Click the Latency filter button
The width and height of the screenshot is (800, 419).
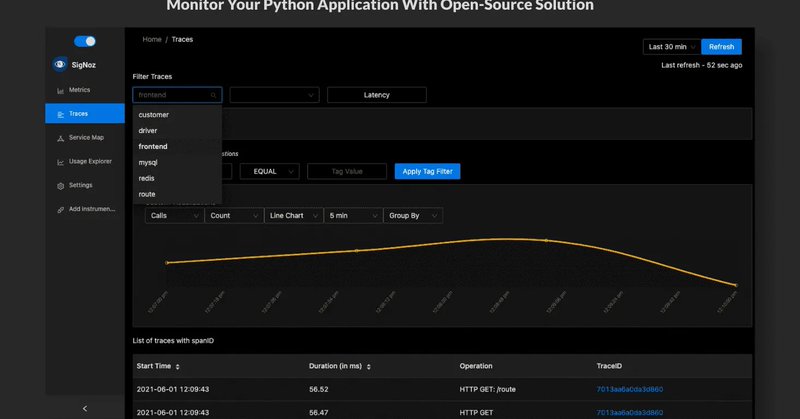[377, 95]
